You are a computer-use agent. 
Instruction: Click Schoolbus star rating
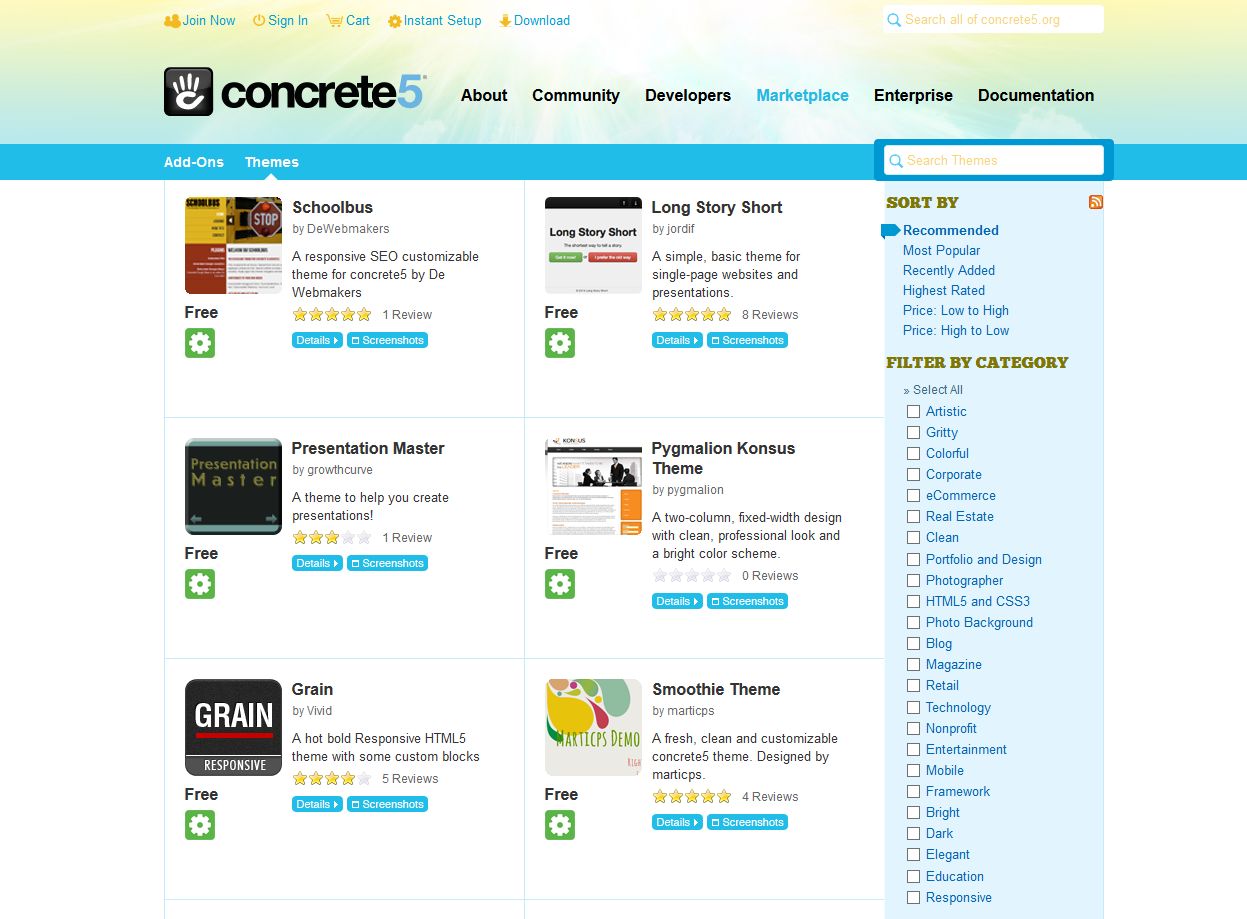click(x=332, y=315)
